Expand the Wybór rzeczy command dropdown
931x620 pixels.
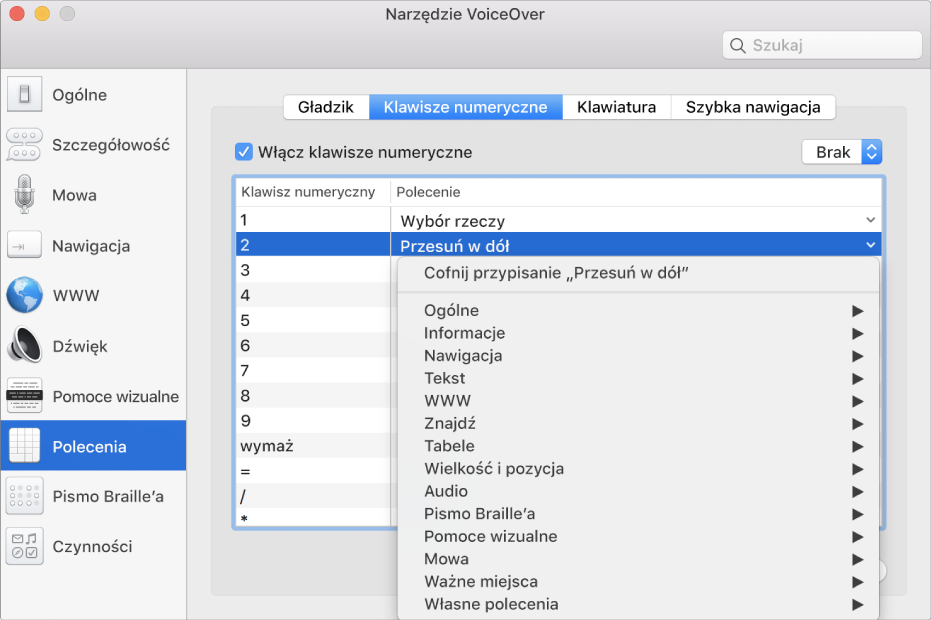(868, 220)
